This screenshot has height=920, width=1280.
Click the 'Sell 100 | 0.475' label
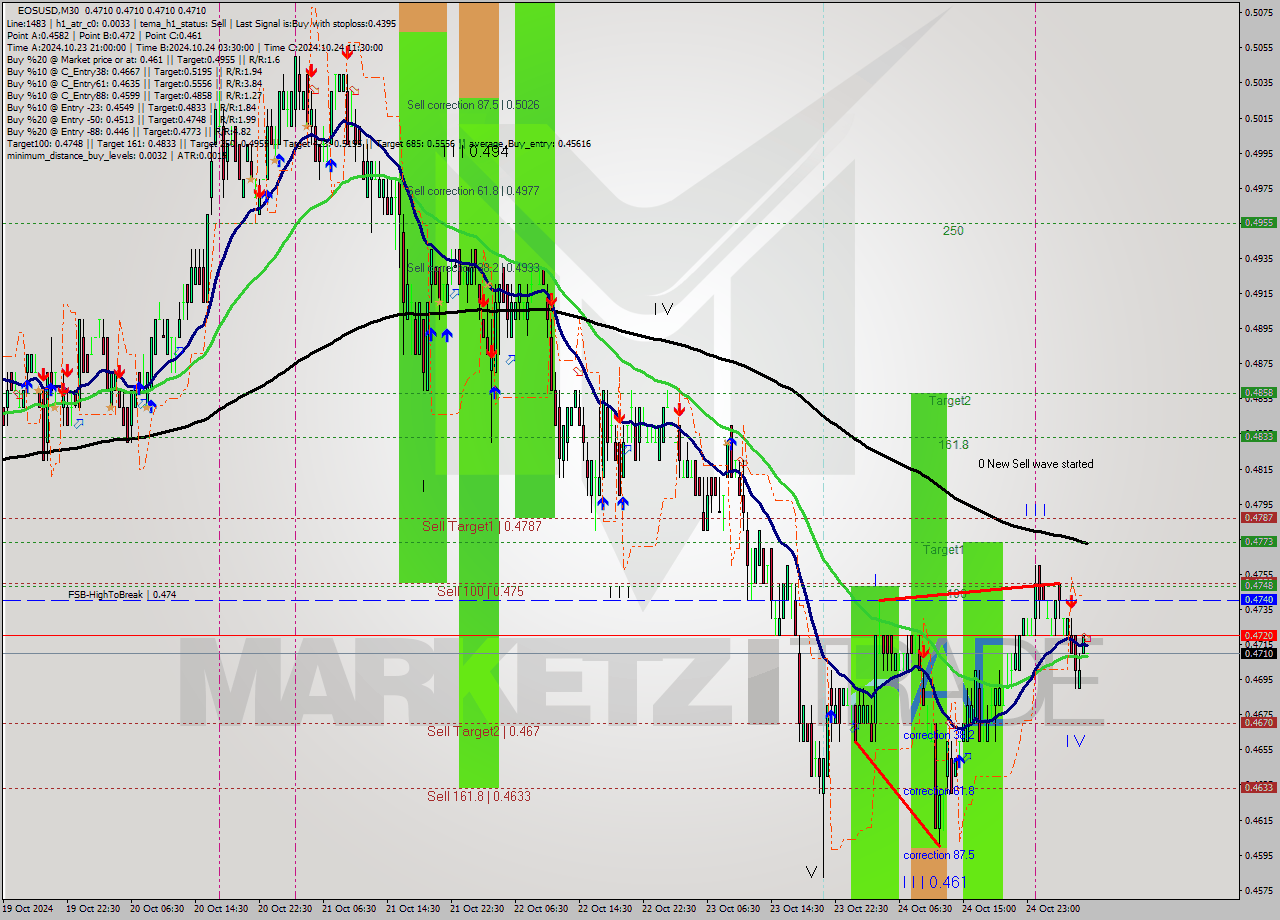pyautogui.click(x=480, y=591)
